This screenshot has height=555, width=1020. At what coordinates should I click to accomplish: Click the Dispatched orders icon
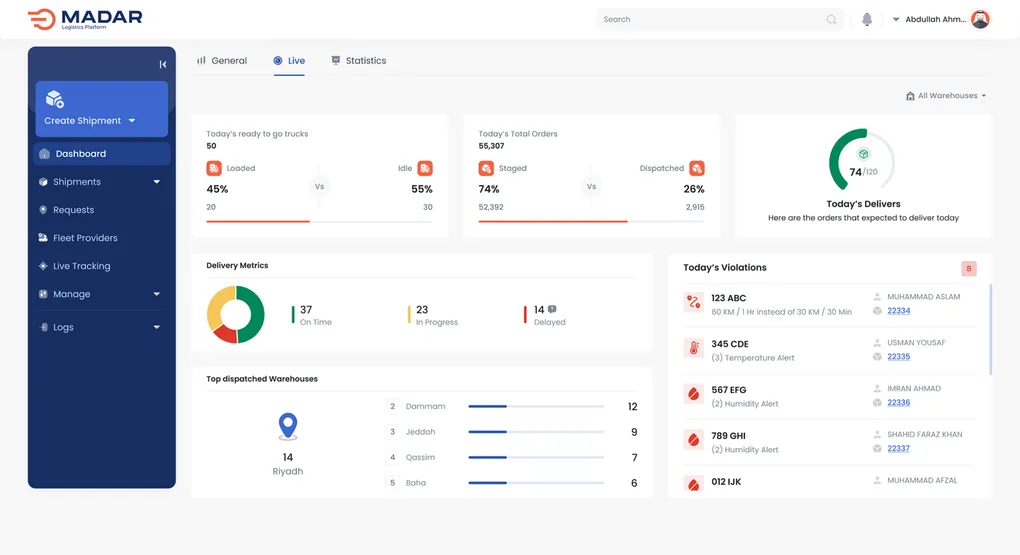pyautogui.click(x=697, y=168)
